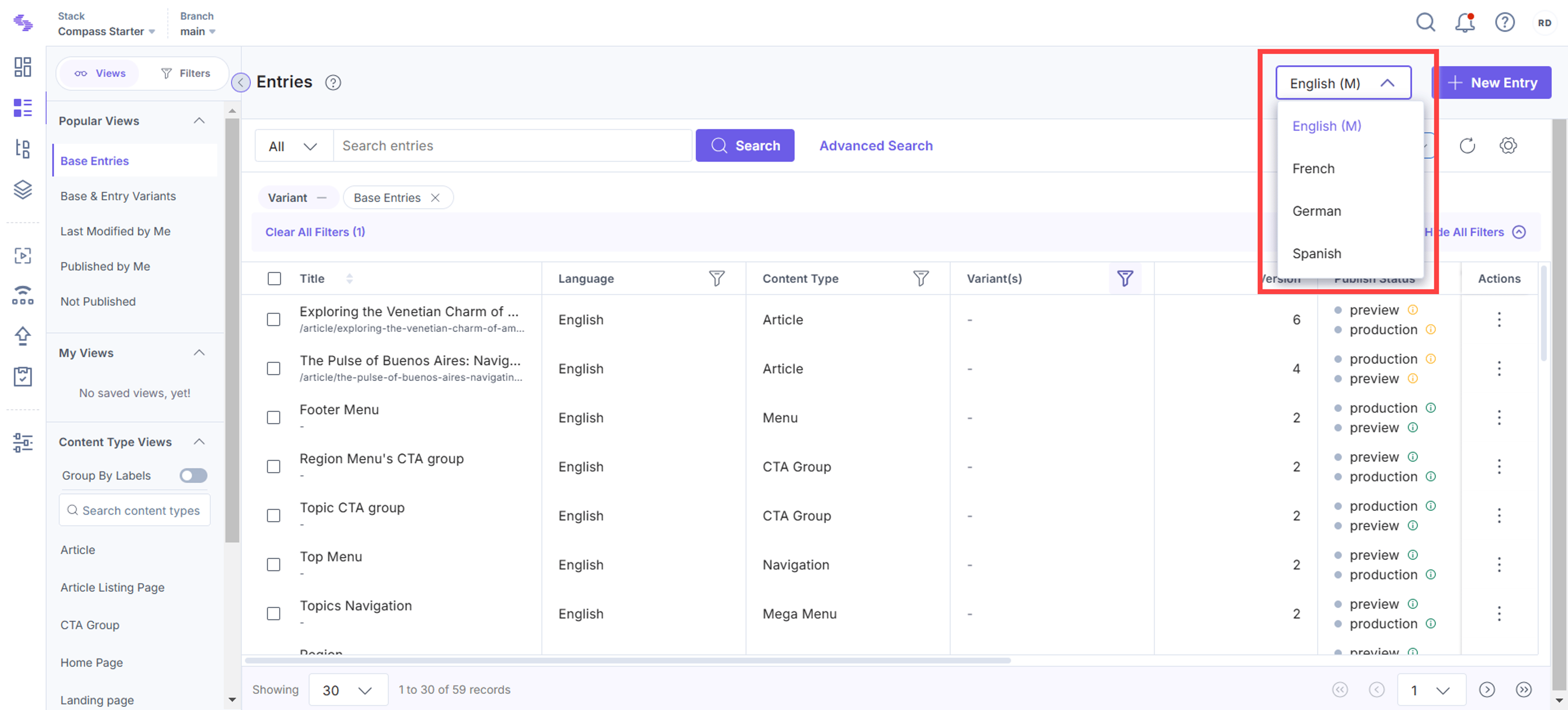This screenshot has height=710, width=1568.
Task: Jump to the last page of entries
Action: click(1523, 689)
